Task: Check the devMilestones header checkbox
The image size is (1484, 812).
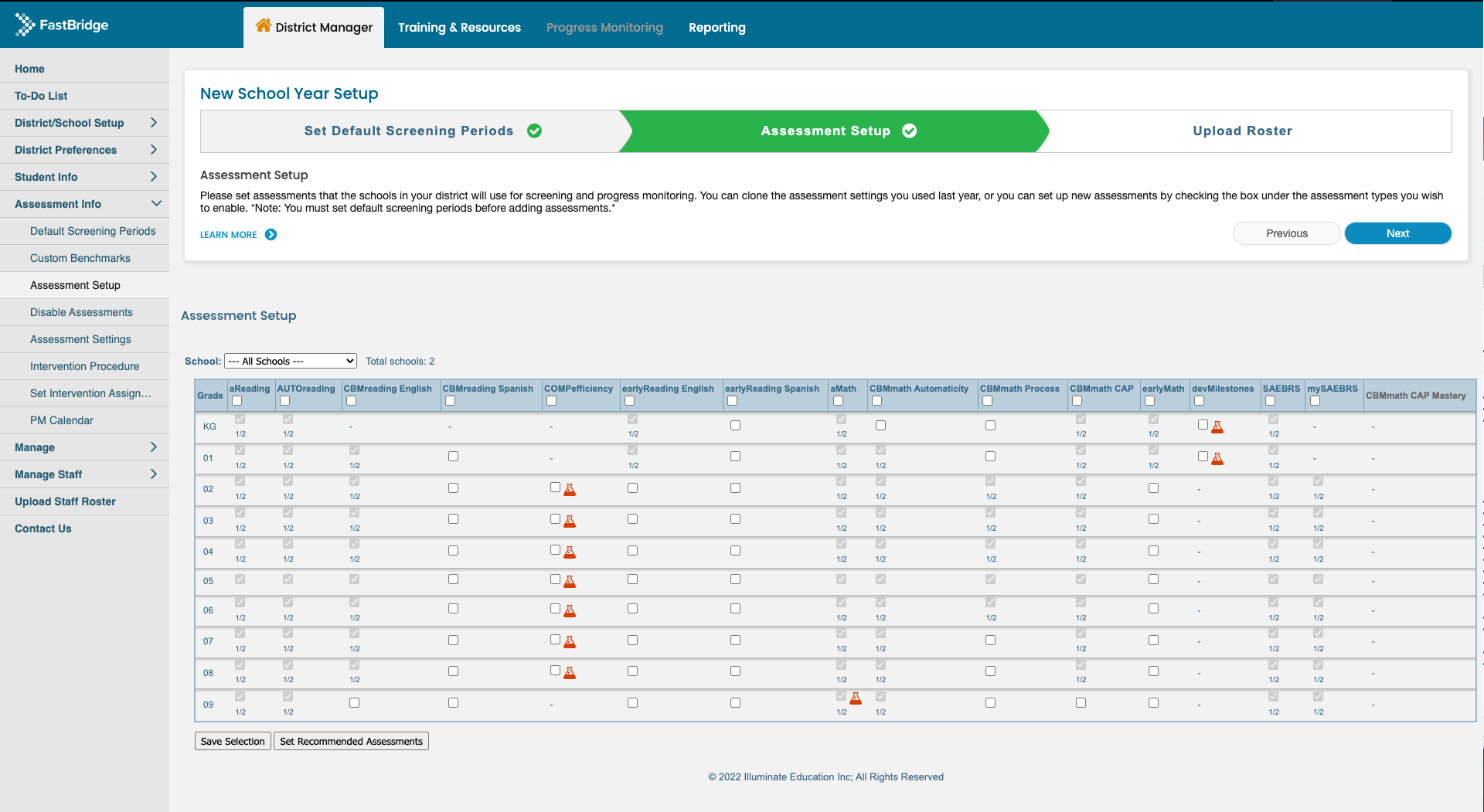Action: [1199, 401]
